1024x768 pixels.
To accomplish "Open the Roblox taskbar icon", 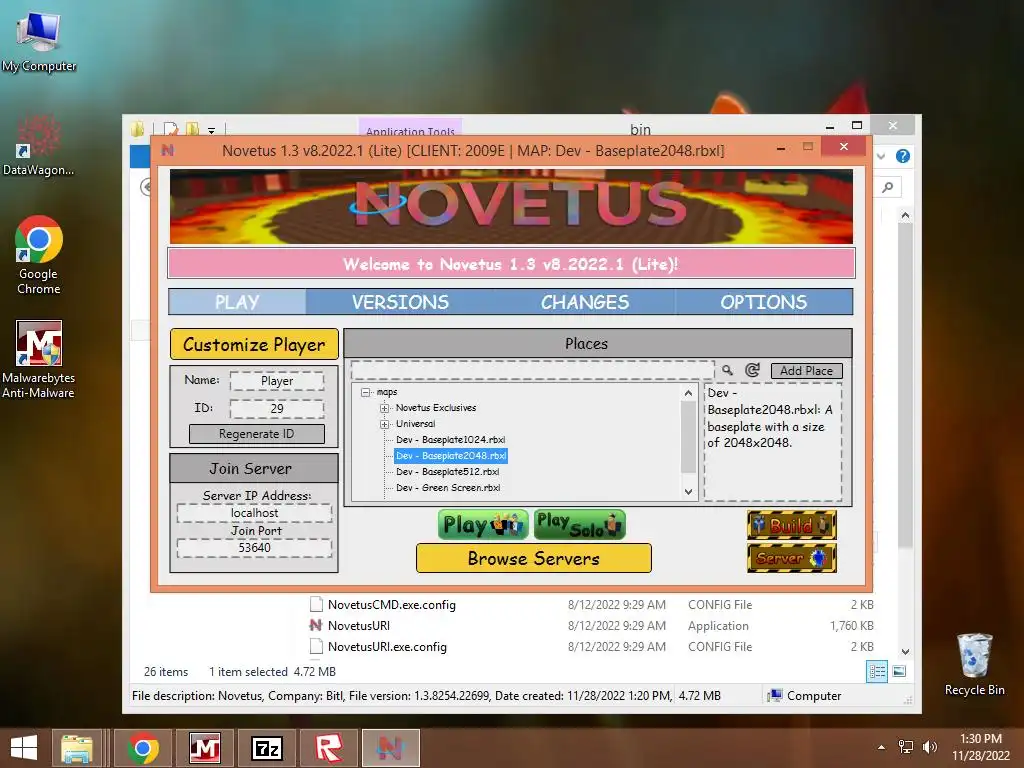I will click(328, 748).
